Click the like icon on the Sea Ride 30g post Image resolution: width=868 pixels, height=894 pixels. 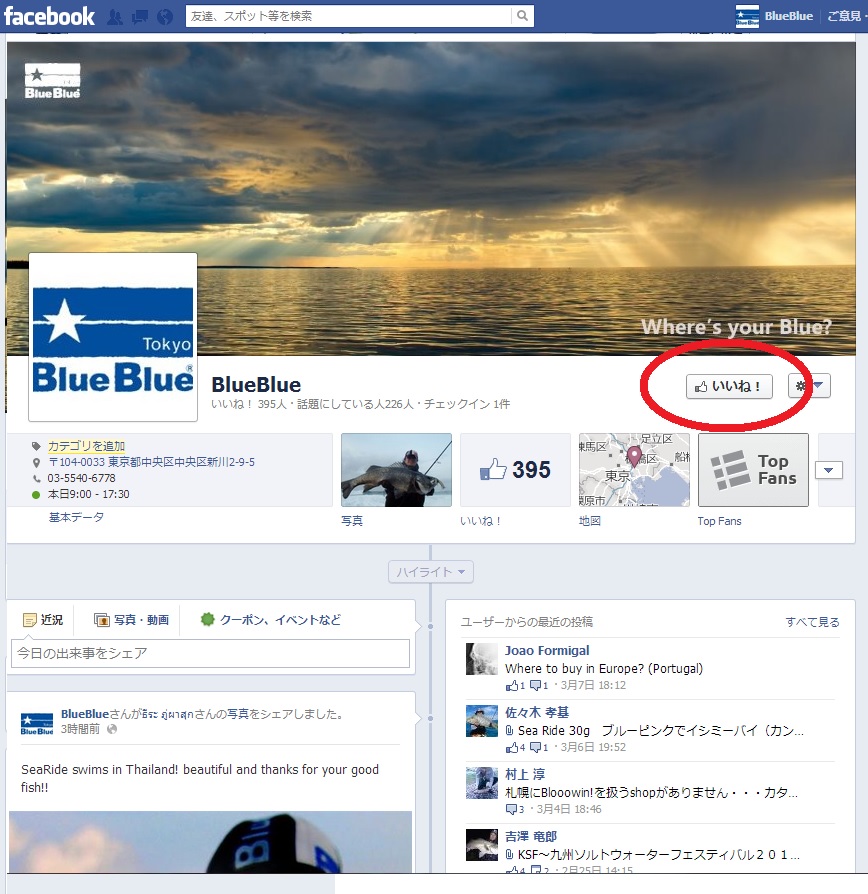pyautogui.click(x=512, y=747)
